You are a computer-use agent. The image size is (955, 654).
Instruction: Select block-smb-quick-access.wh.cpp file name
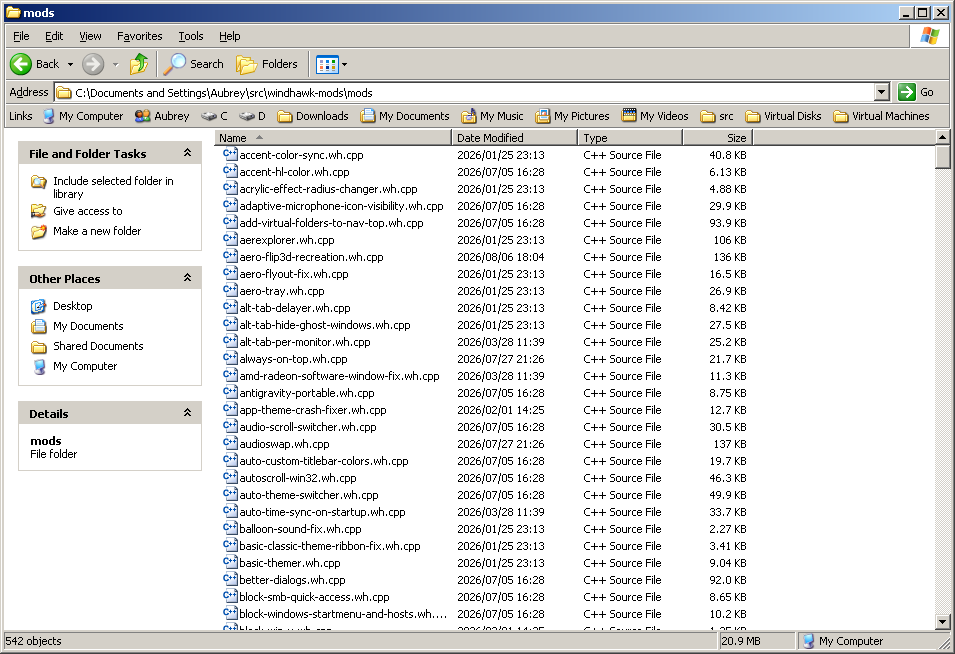[314, 597]
